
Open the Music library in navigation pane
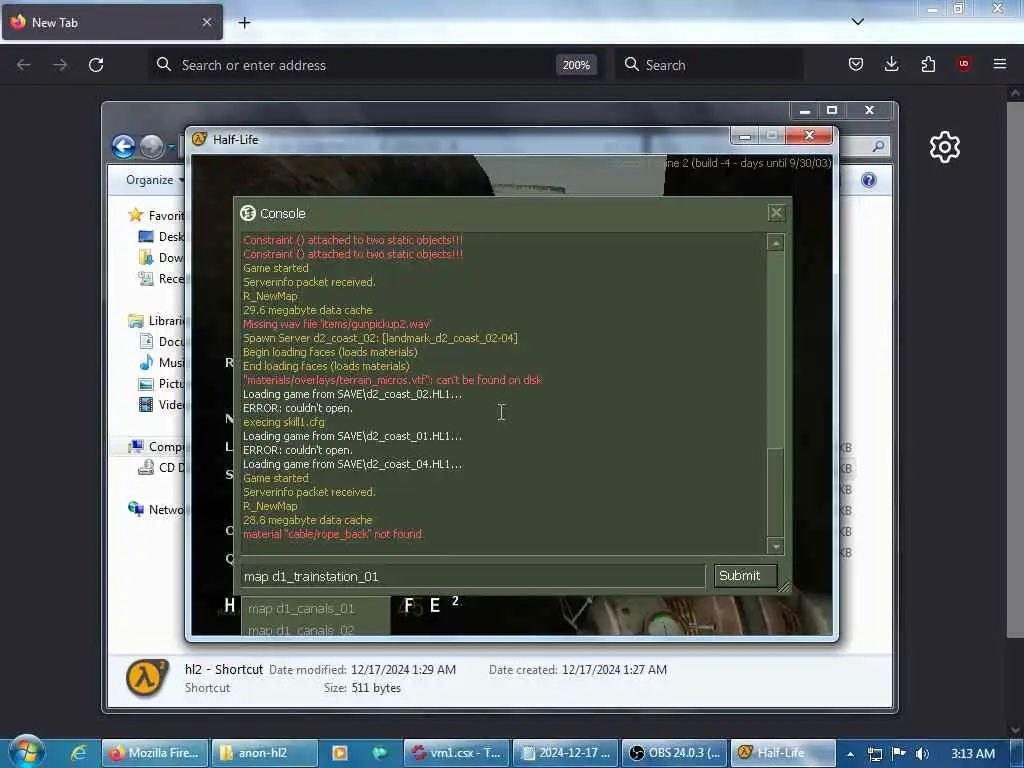coord(162,362)
